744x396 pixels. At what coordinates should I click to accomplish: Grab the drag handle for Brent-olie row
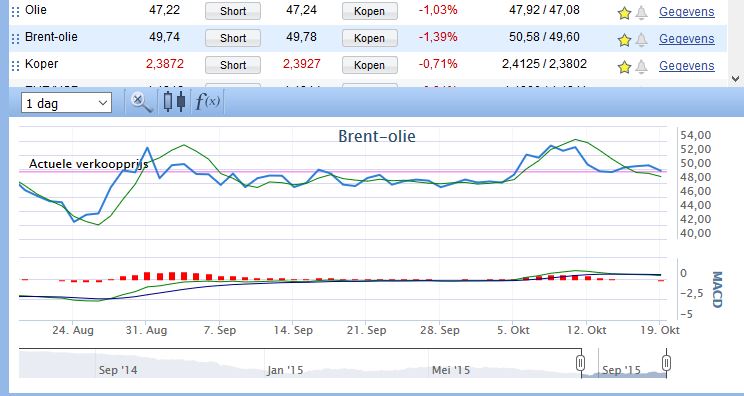coord(16,39)
